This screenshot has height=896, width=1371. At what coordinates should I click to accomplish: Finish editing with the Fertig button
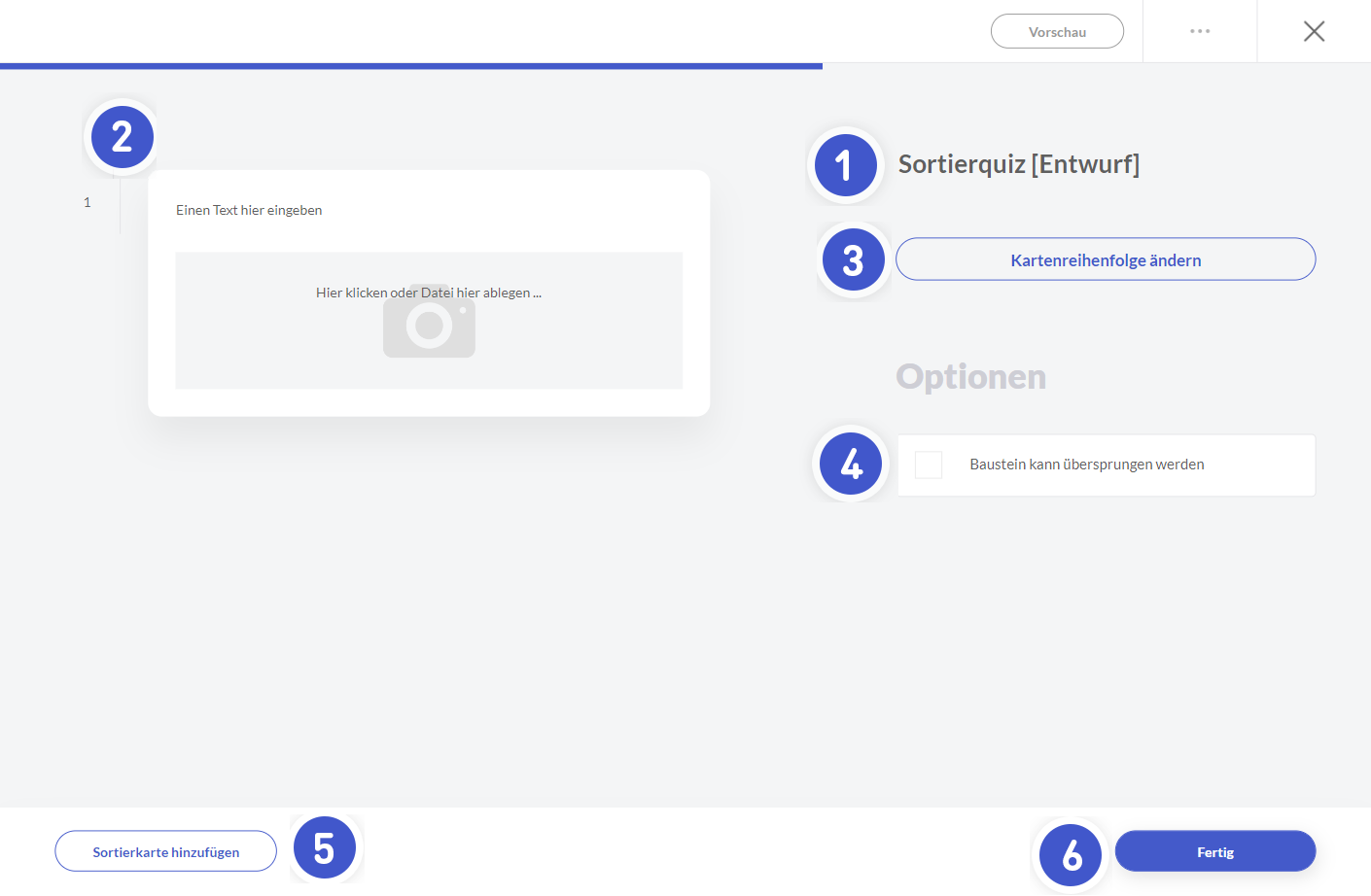(x=1214, y=851)
